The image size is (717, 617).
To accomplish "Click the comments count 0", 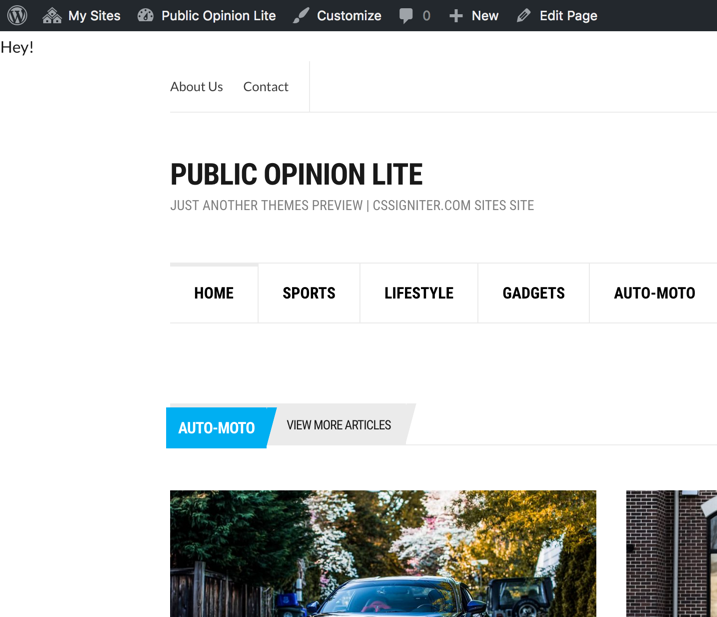I will (x=426, y=16).
